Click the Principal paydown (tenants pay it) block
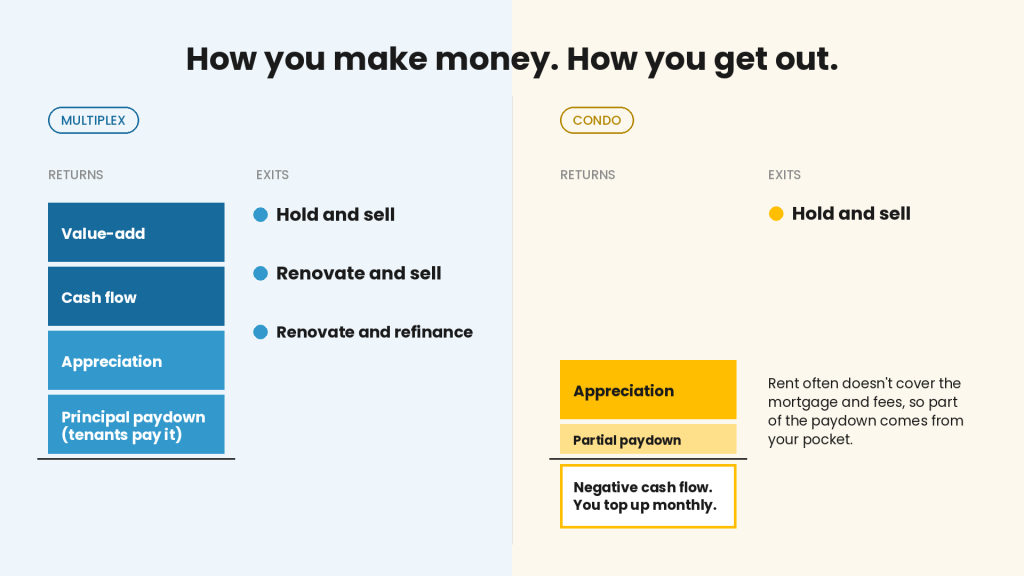The image size is (1024, 576). pyautogui.click(x=136, y=424)
